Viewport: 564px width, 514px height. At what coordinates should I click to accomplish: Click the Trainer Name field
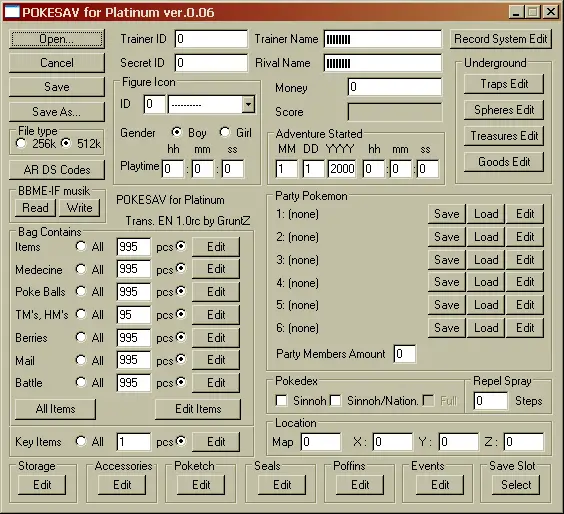(x=383, y=39)
